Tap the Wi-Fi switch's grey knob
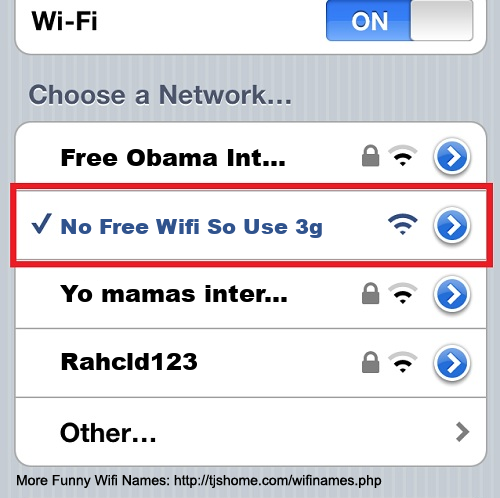500x498 pixels. (442, 20)
